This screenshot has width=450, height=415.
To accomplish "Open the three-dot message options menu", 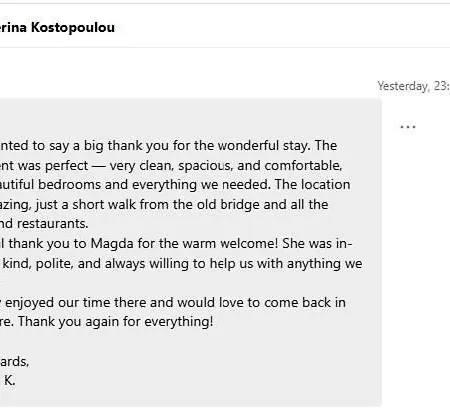I will click(407, 127).
